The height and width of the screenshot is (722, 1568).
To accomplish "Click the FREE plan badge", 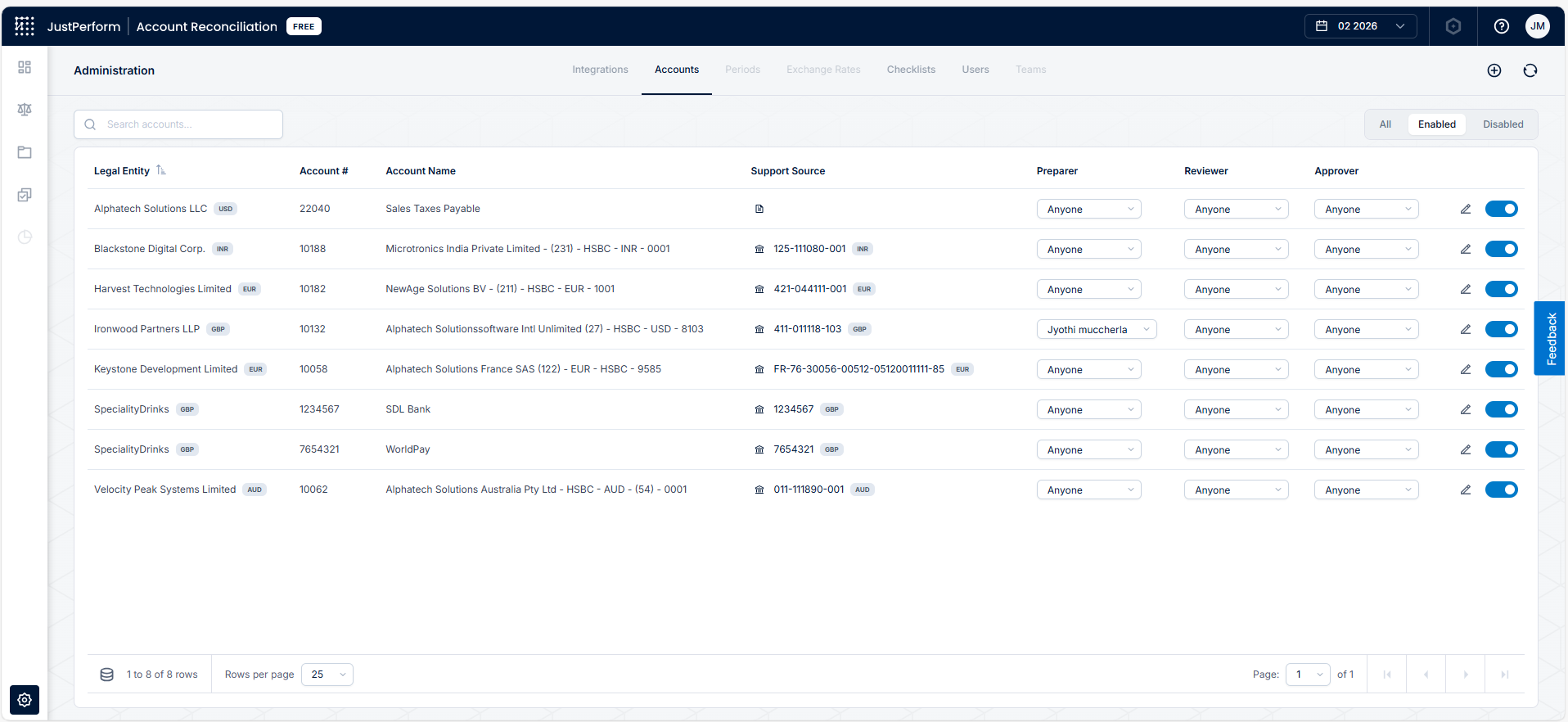I will (304, 26).
